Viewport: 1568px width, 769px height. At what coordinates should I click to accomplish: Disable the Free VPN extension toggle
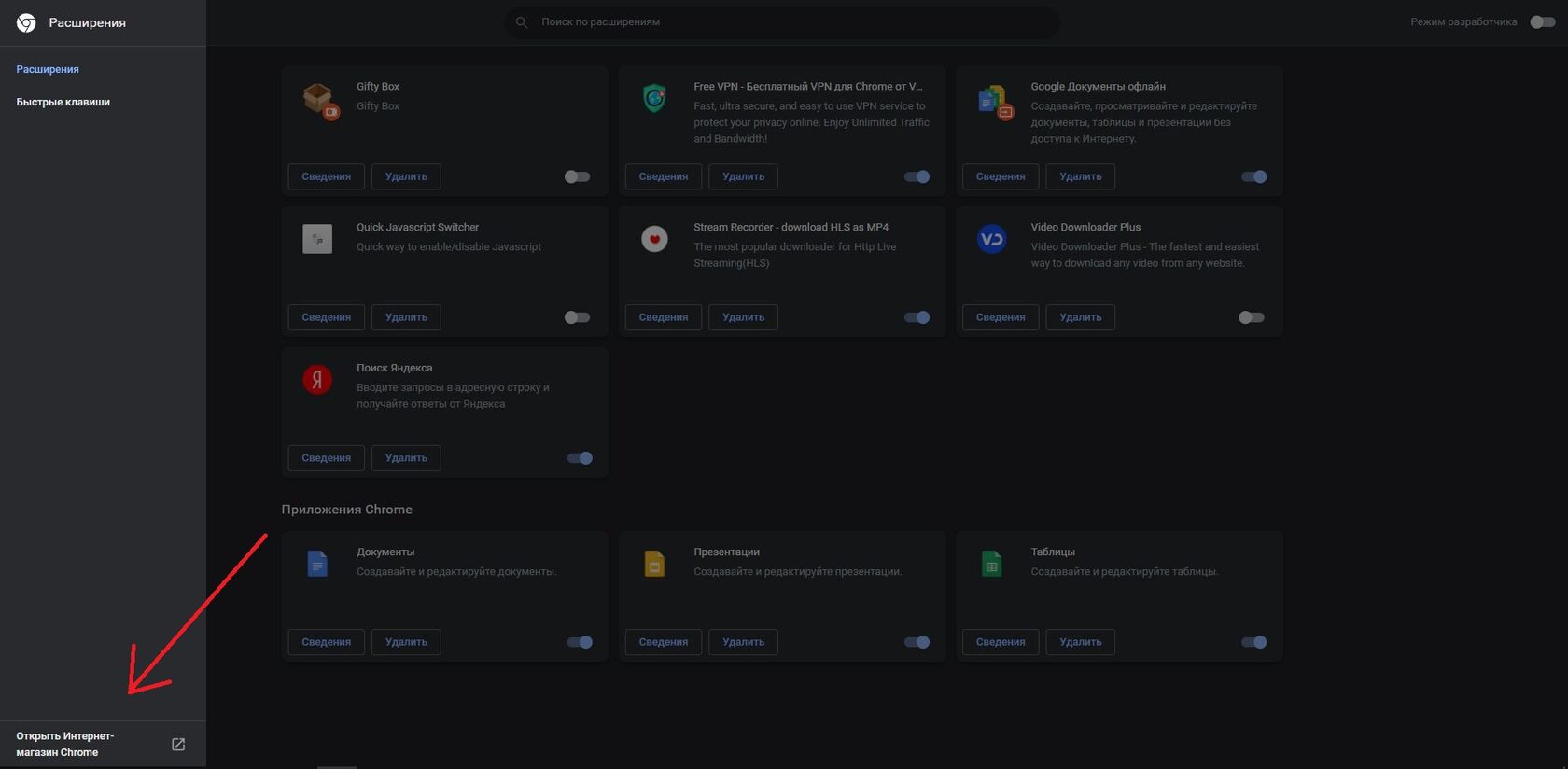point(917,176)
